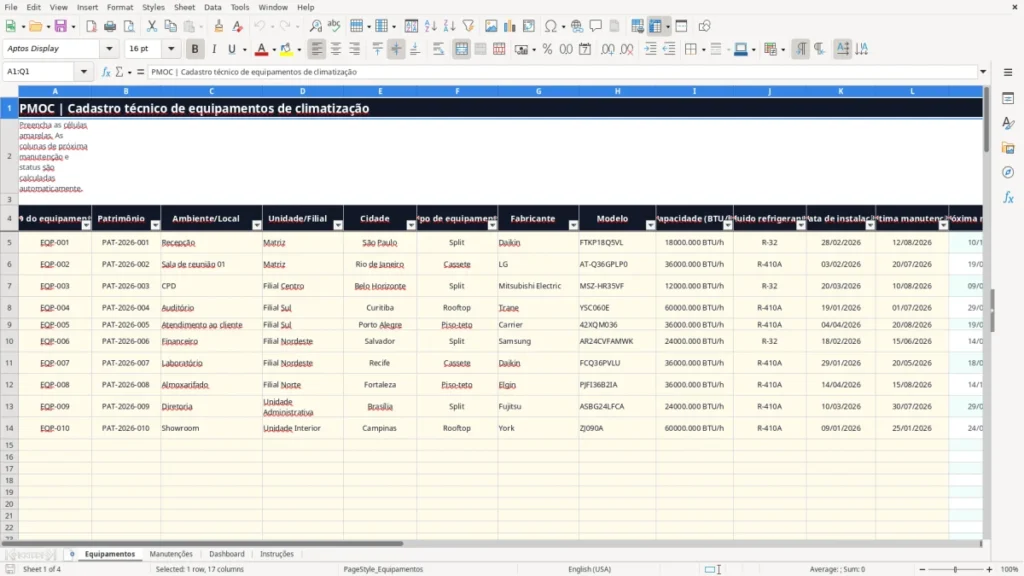Clear direct formatting
1024x576 pixels.
point(238,26)
